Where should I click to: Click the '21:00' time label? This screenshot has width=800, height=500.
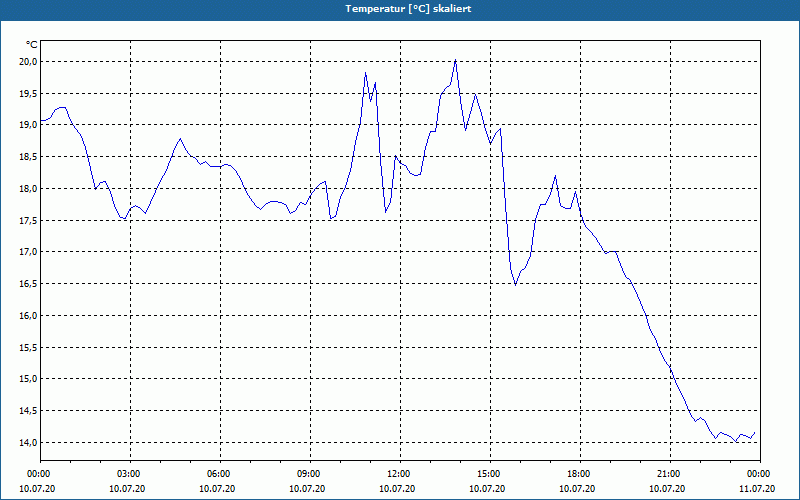tap(670, 474)
